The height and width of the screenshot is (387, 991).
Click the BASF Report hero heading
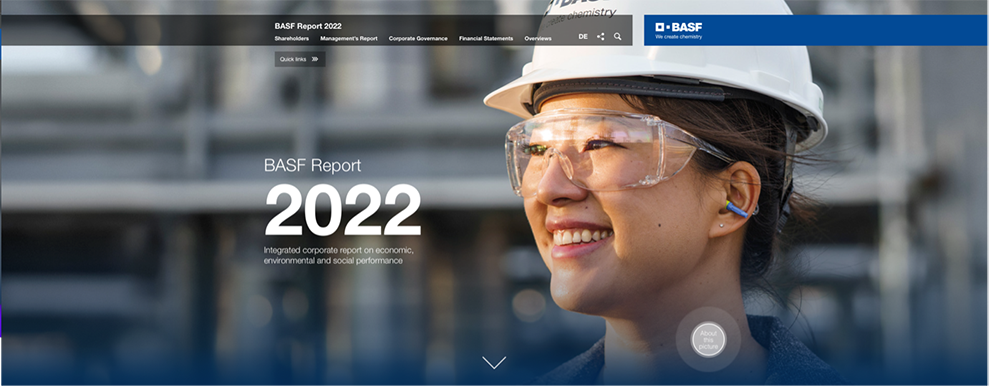[x=312, y=166]
